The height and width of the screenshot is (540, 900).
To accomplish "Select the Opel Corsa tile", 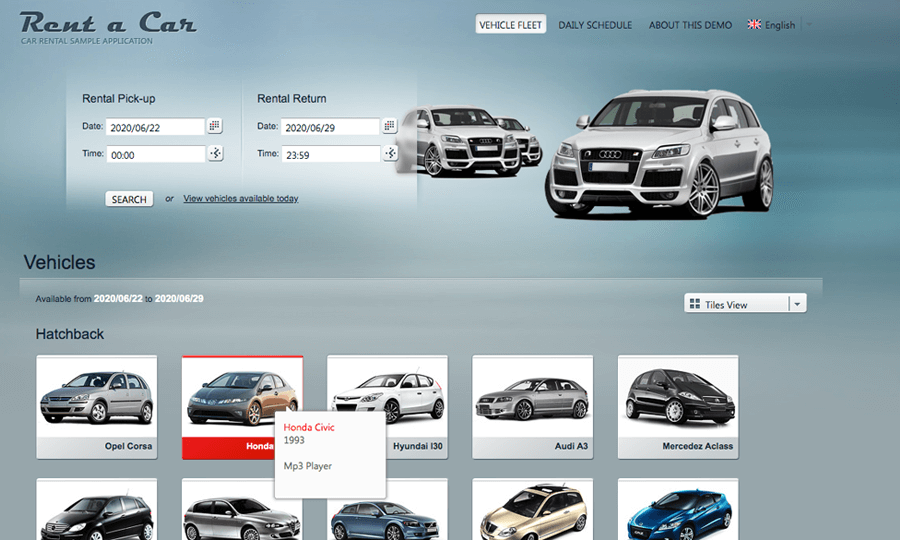I will coord(96,407).
